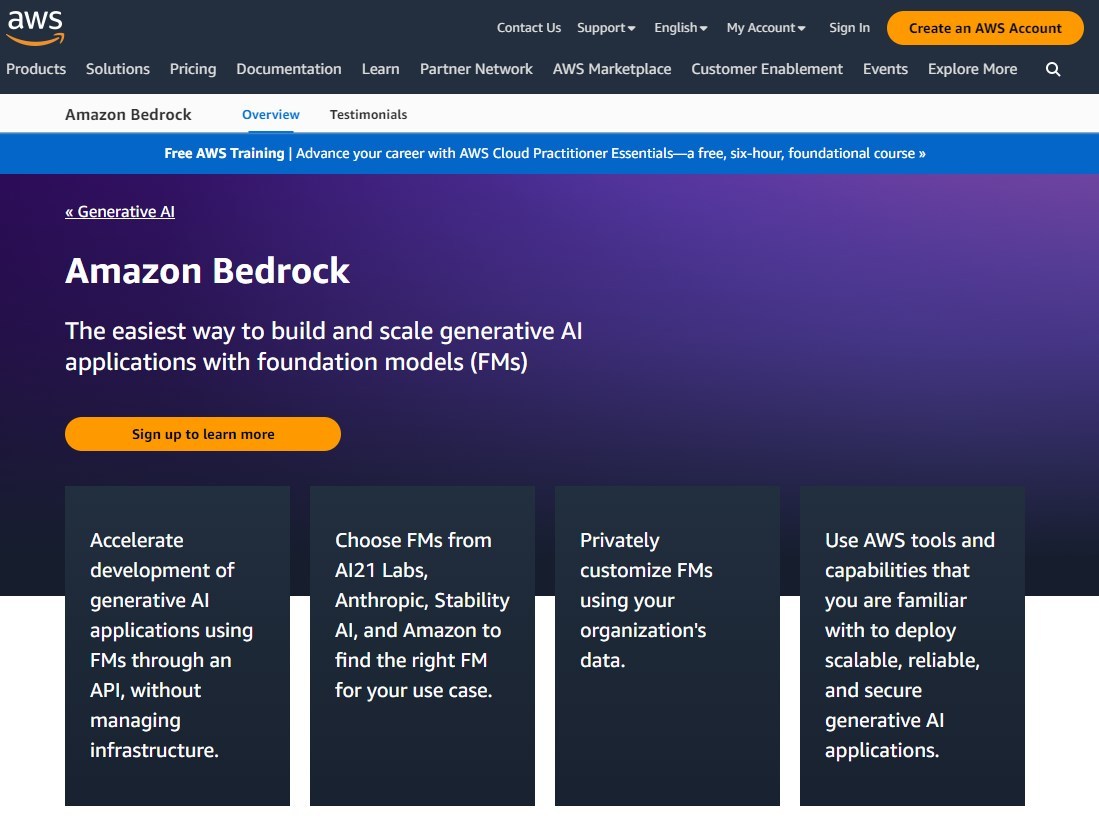
Task: Expand the Support dropdown
Action: click(606, 28)
